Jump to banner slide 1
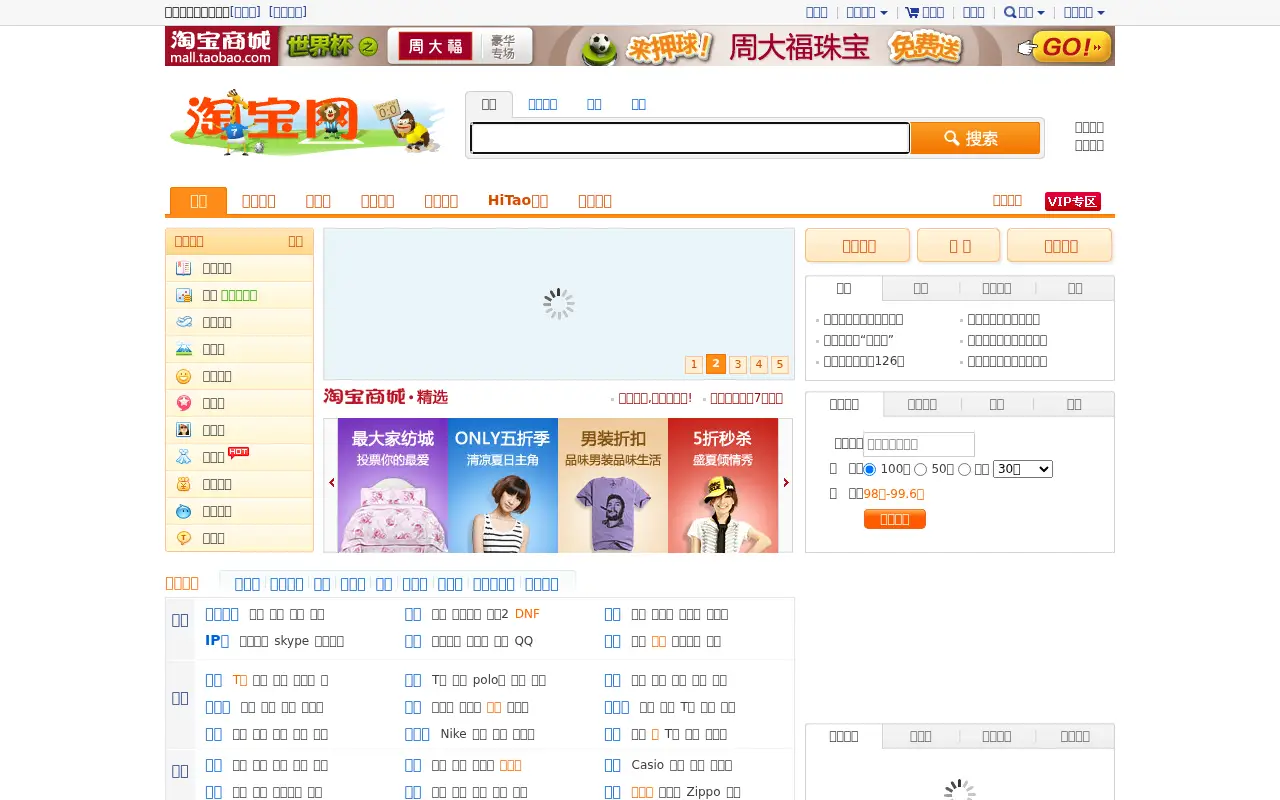Image resolution: width=1280 pixels, height=800 pixels. click(693, 365)
